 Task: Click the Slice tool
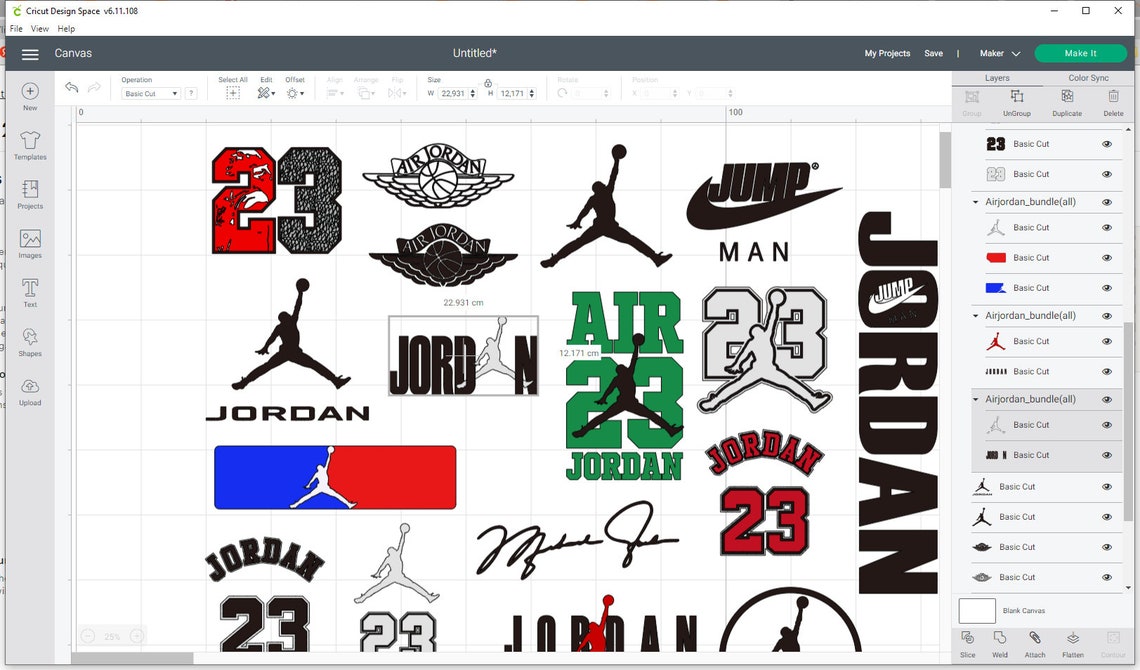pos(967,644)
